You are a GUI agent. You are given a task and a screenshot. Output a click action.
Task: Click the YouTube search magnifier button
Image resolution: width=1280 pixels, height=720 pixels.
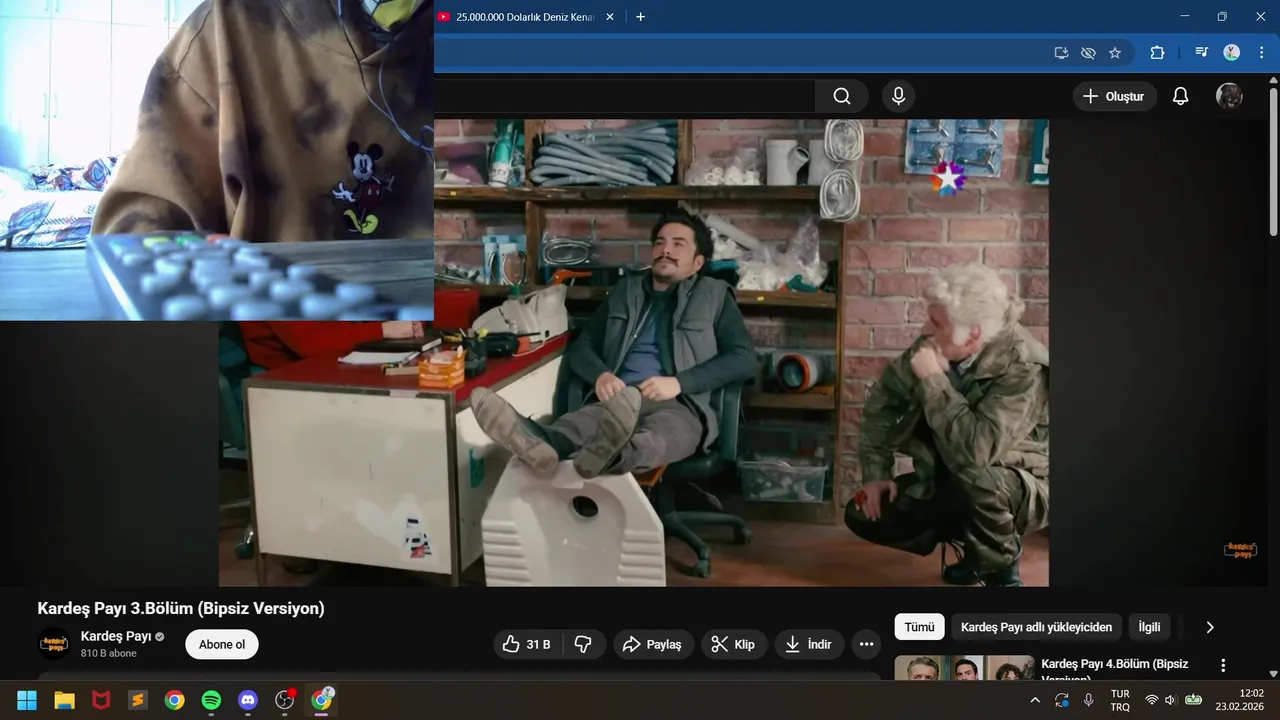click(842, 96)
